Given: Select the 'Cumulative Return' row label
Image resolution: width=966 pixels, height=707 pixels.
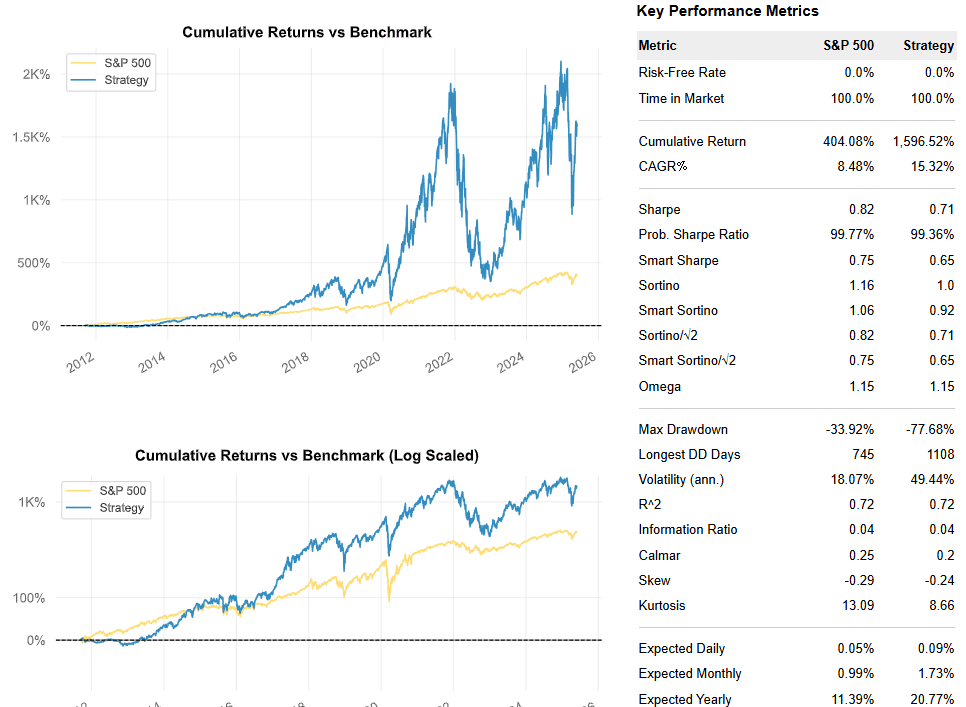Looking at the screenshot, I should pos(692,141).
